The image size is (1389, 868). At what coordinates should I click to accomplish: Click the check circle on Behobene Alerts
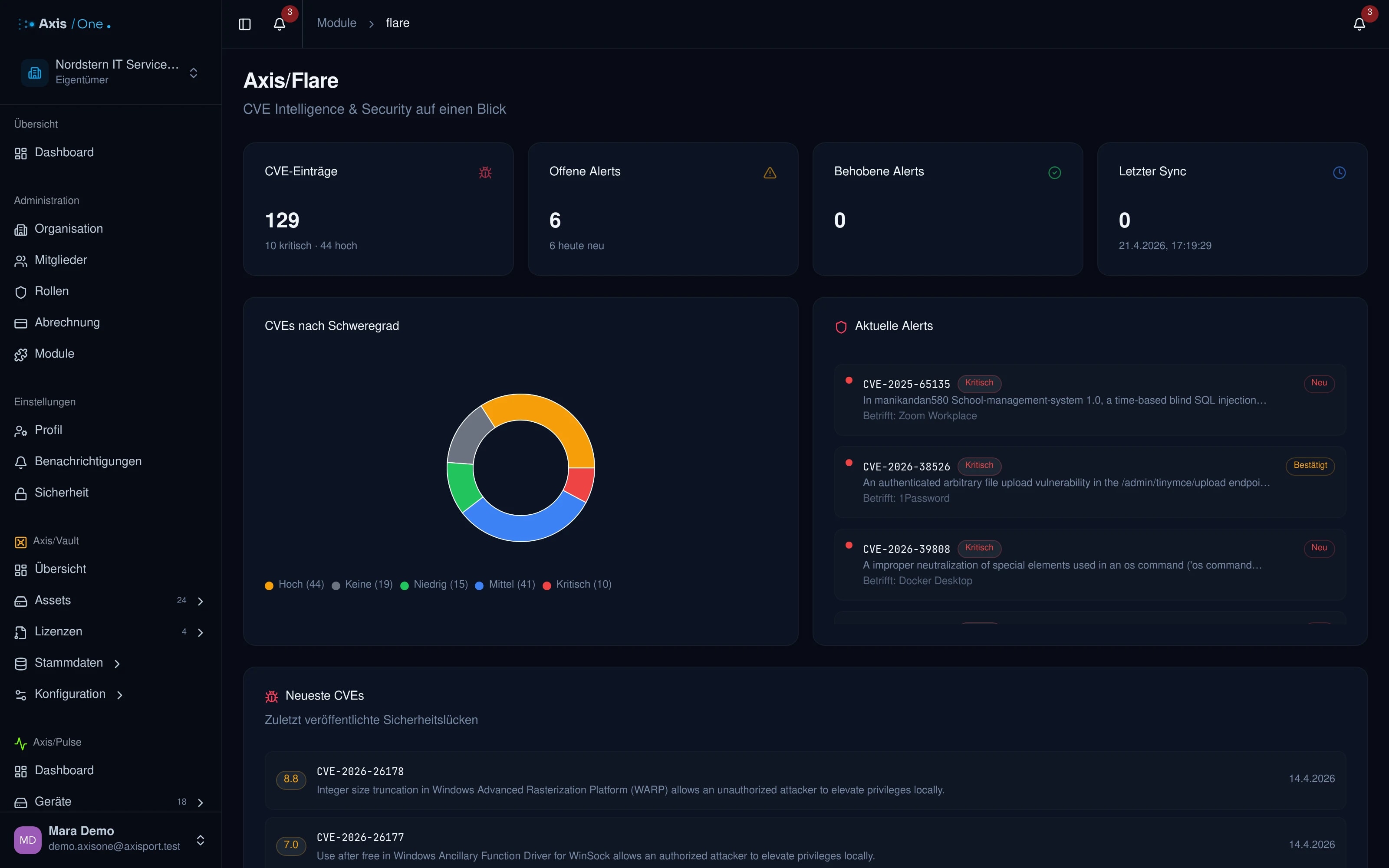tap(1054, 172)
